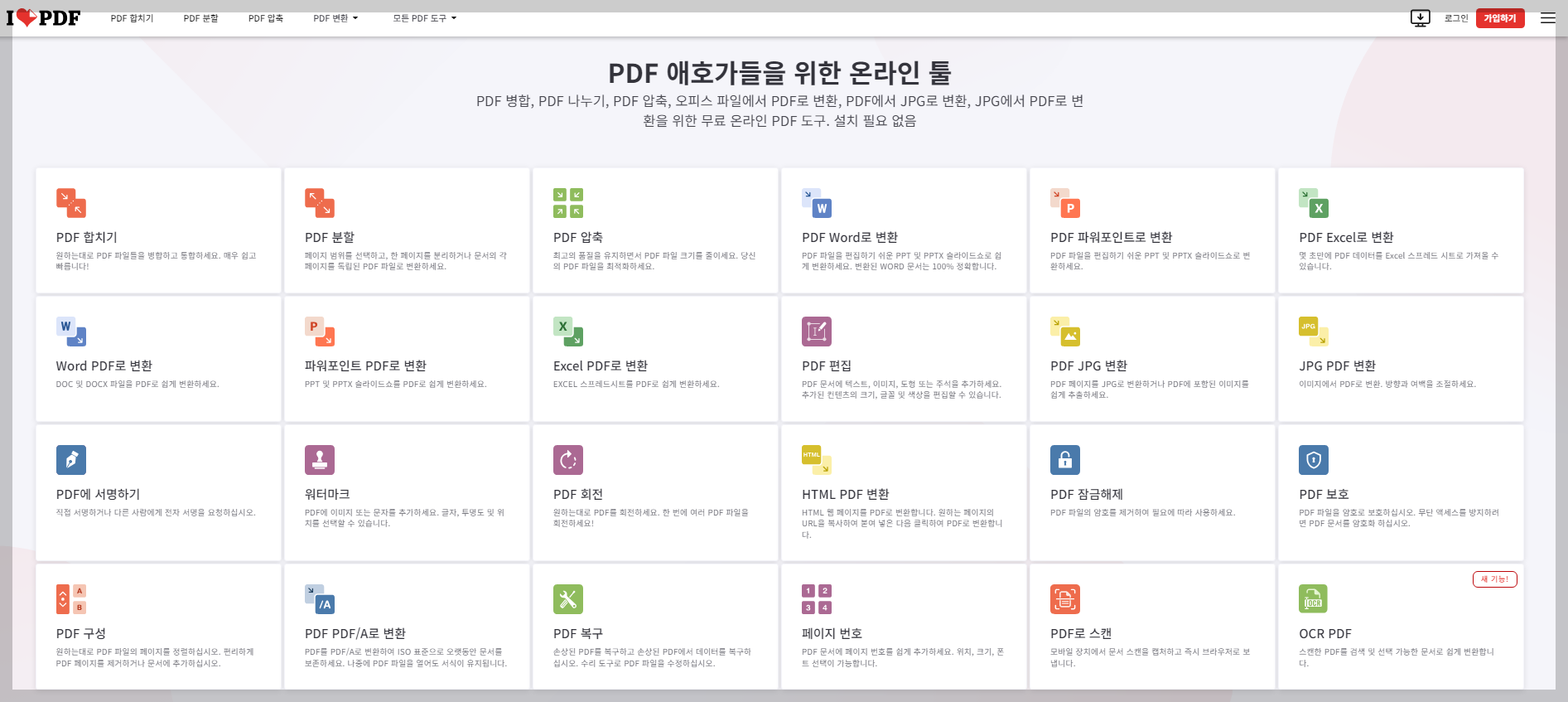Open the PDF Excel로 변환 icon
The width and height of the screenshot is (1568, 702).
point(1314,203)
